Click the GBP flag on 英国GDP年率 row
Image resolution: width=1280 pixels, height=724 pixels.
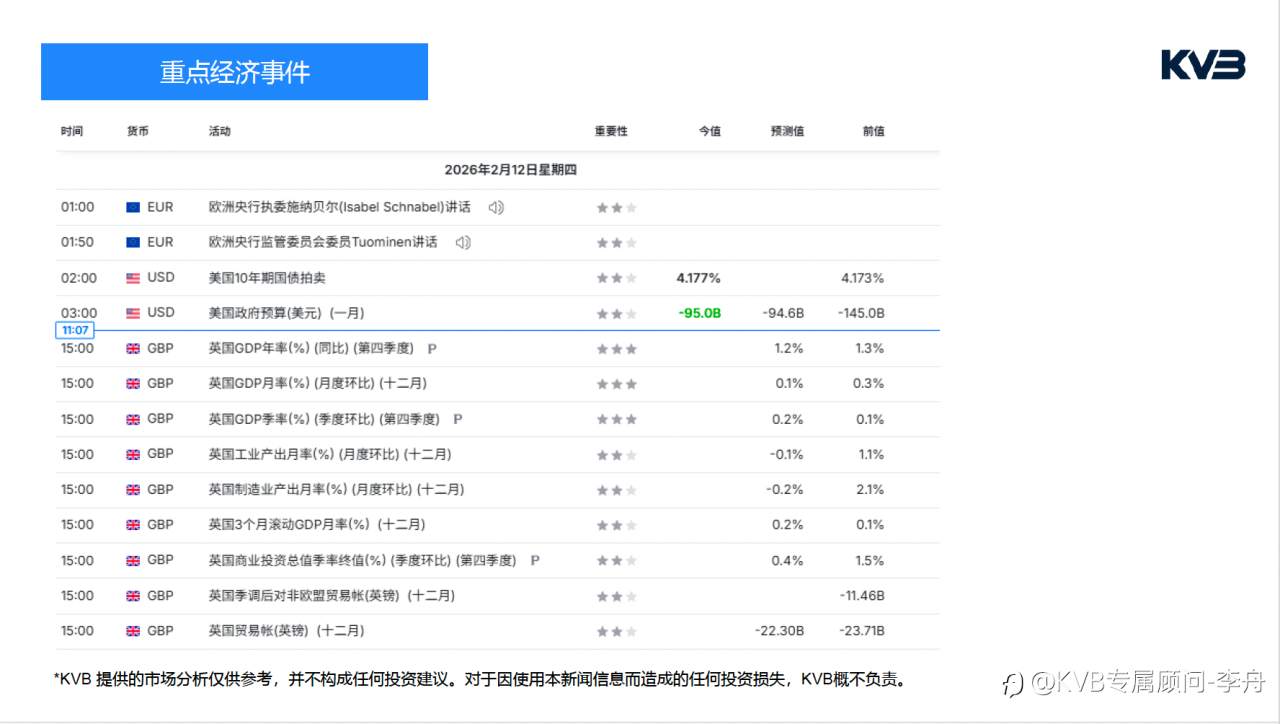pos(131,348)
